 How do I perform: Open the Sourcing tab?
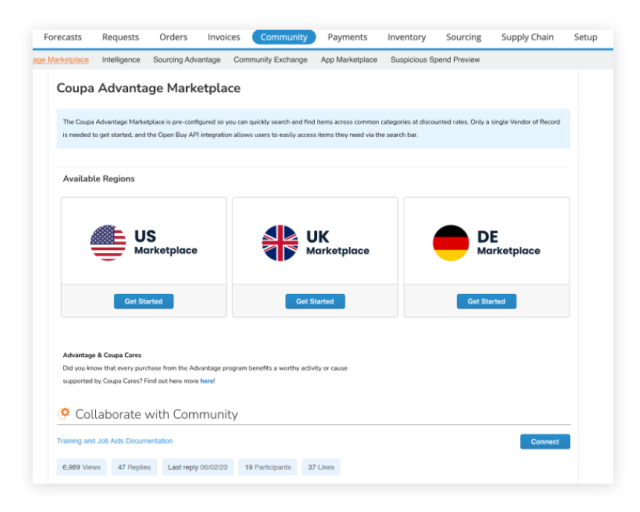463,37
